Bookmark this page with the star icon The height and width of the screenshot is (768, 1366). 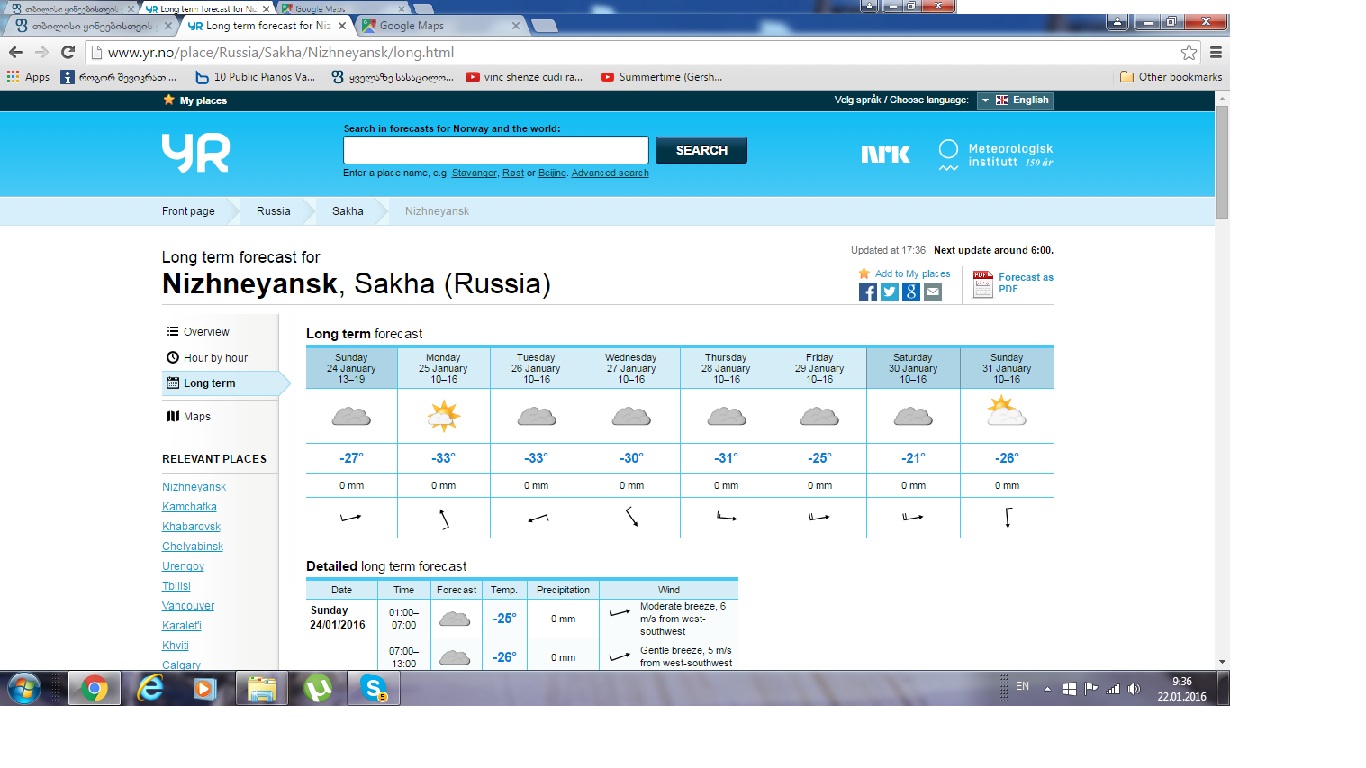[x=1188, y=53]
